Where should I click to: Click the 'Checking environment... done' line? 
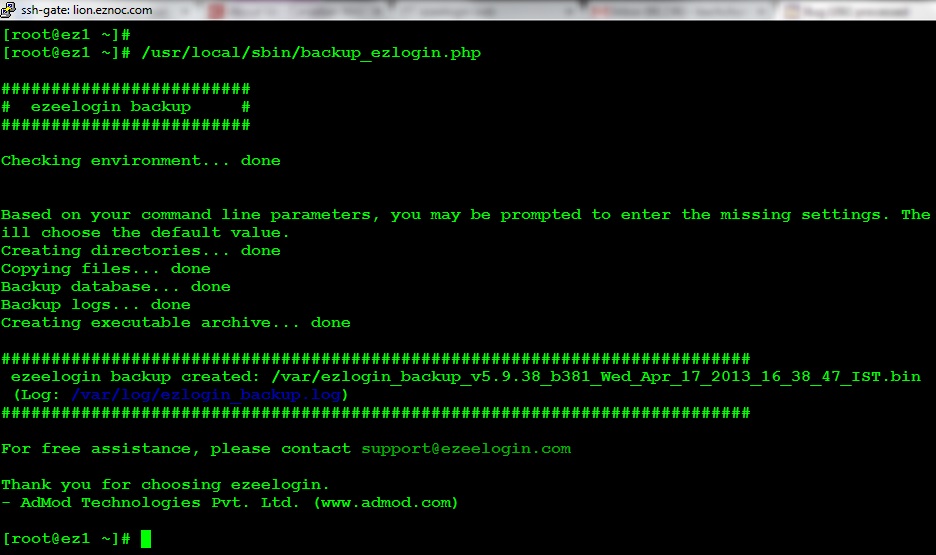tap(141, 161)
